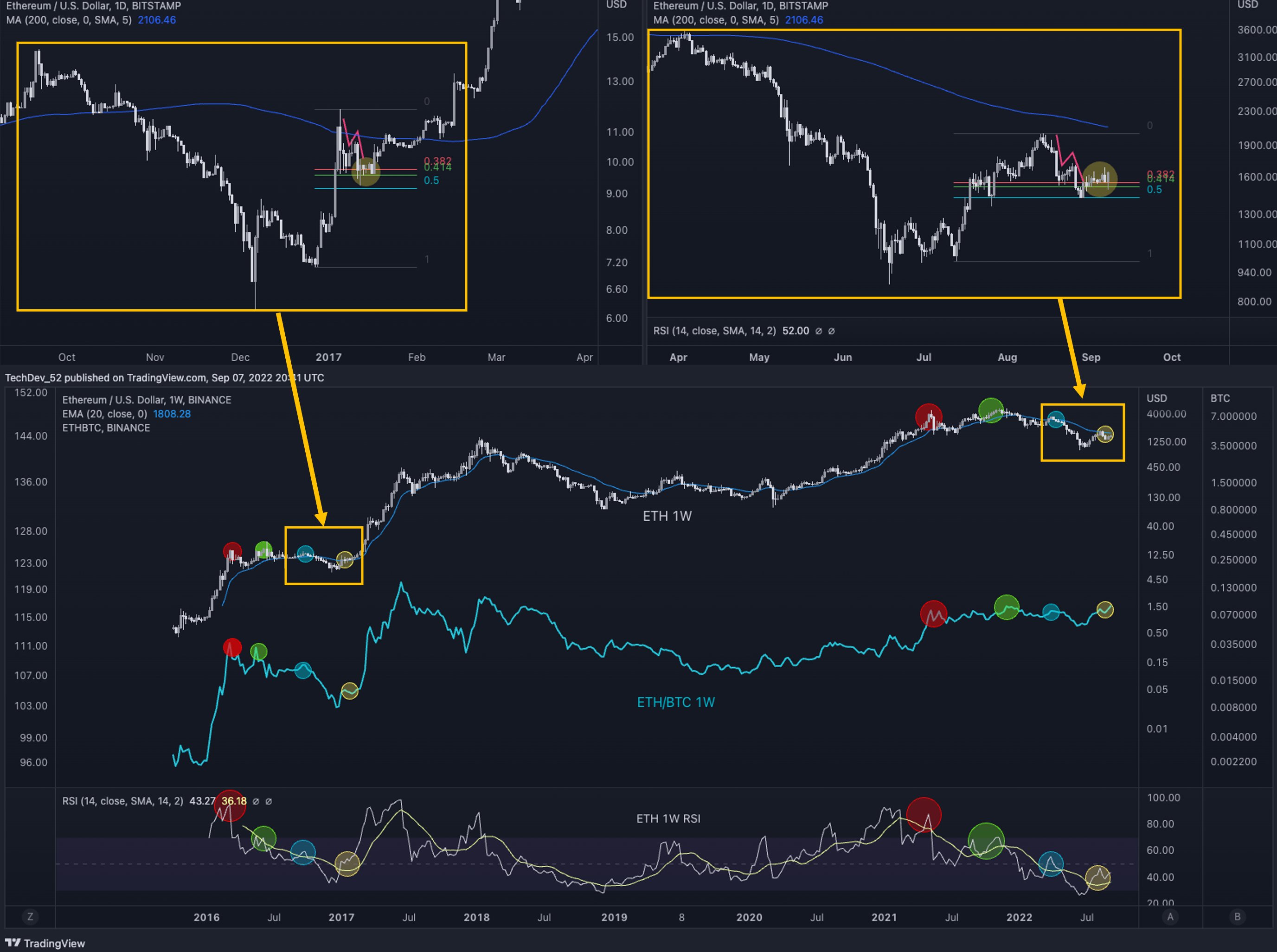Click the Ethereum / U.S. Dollar, 1W, BINANCE title
The image size is (1277, 952).
[147, 400]
